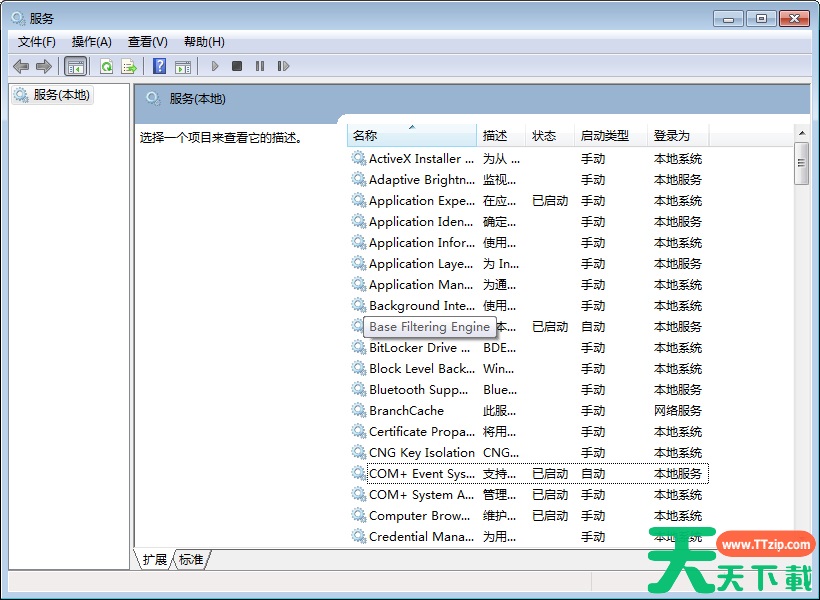Sort list by 启动类型 column header
This screenshot has width=820, height=600.
point(605,135)
